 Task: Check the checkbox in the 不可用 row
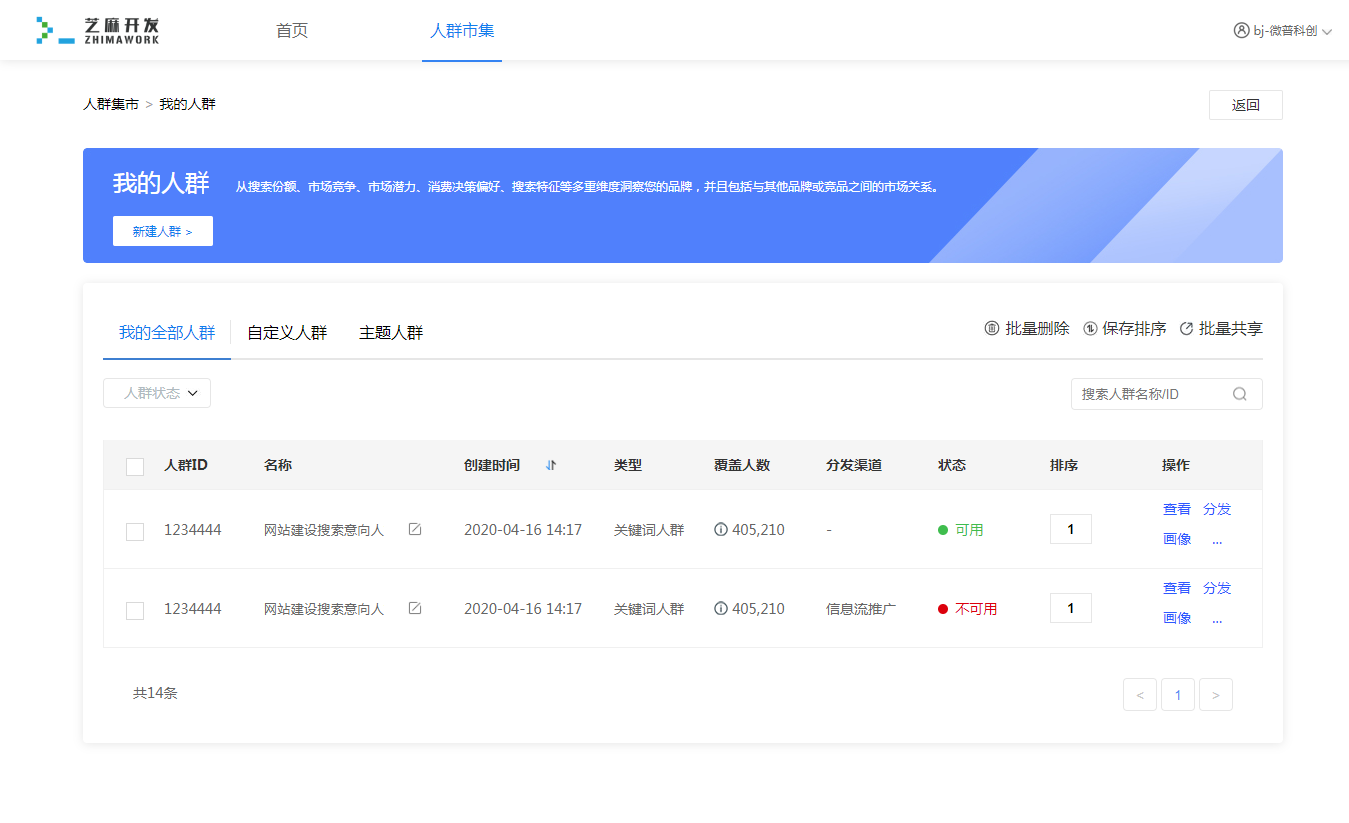135,610
